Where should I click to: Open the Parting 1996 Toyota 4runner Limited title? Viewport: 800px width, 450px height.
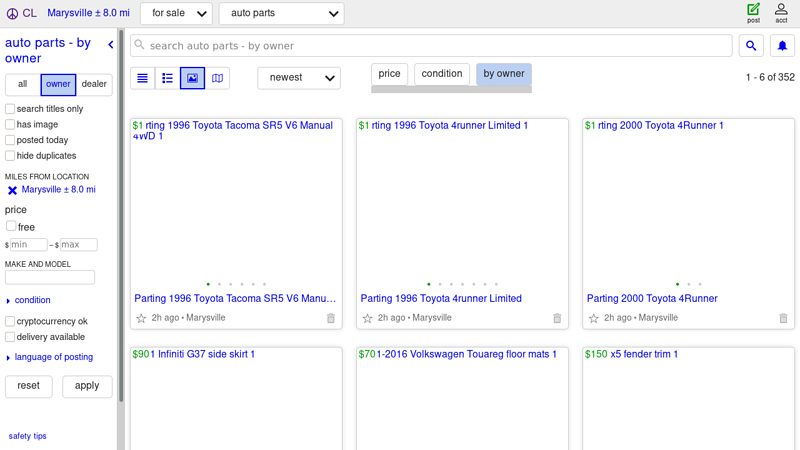(441, 298)
